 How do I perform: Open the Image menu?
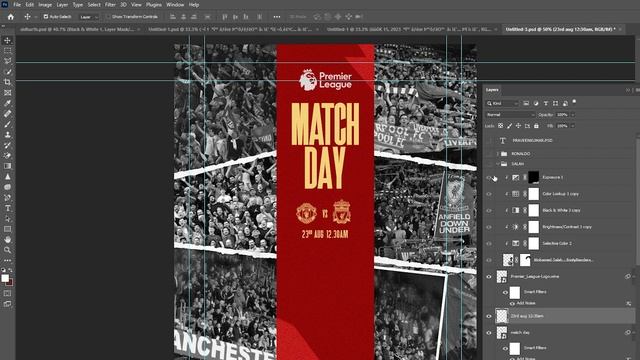(45, 5)
